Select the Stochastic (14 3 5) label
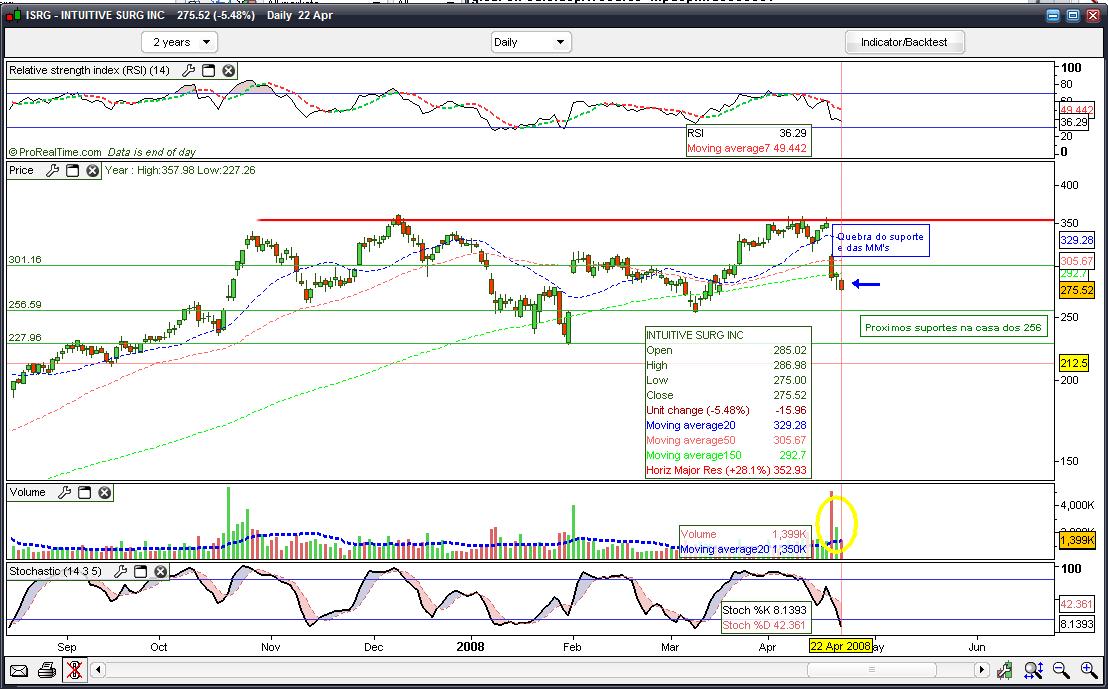The image size is (1108, 689). tap(55, 571)
